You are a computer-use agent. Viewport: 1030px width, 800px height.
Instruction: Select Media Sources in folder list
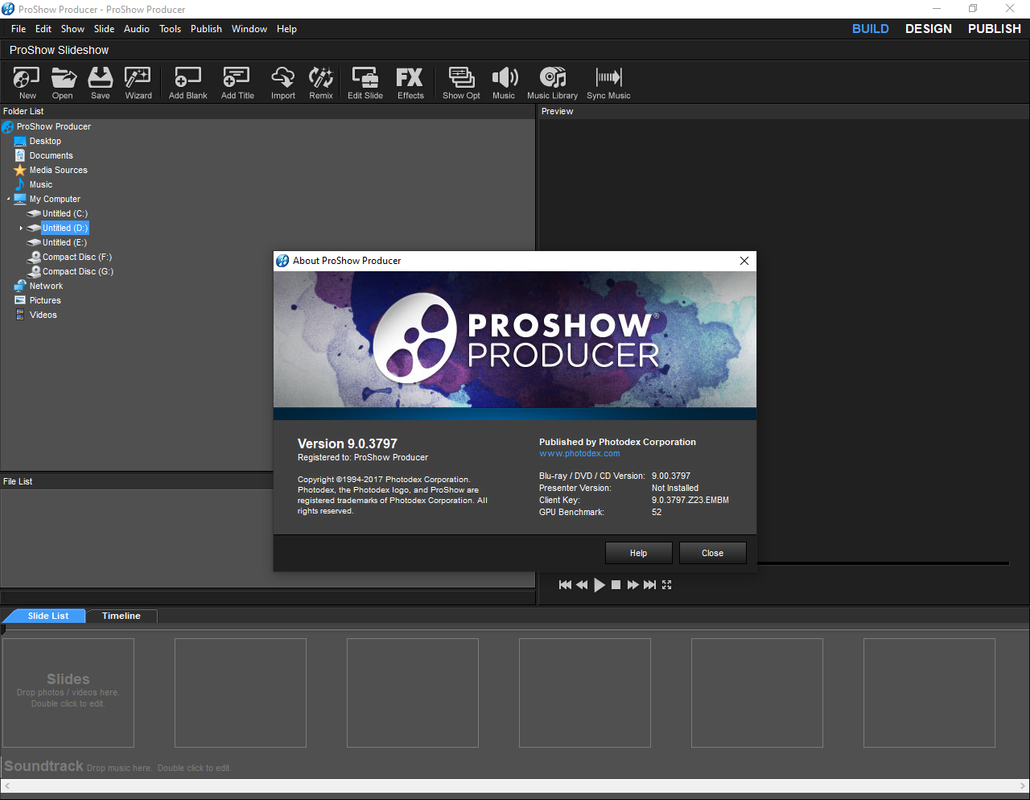pos(58,170)
